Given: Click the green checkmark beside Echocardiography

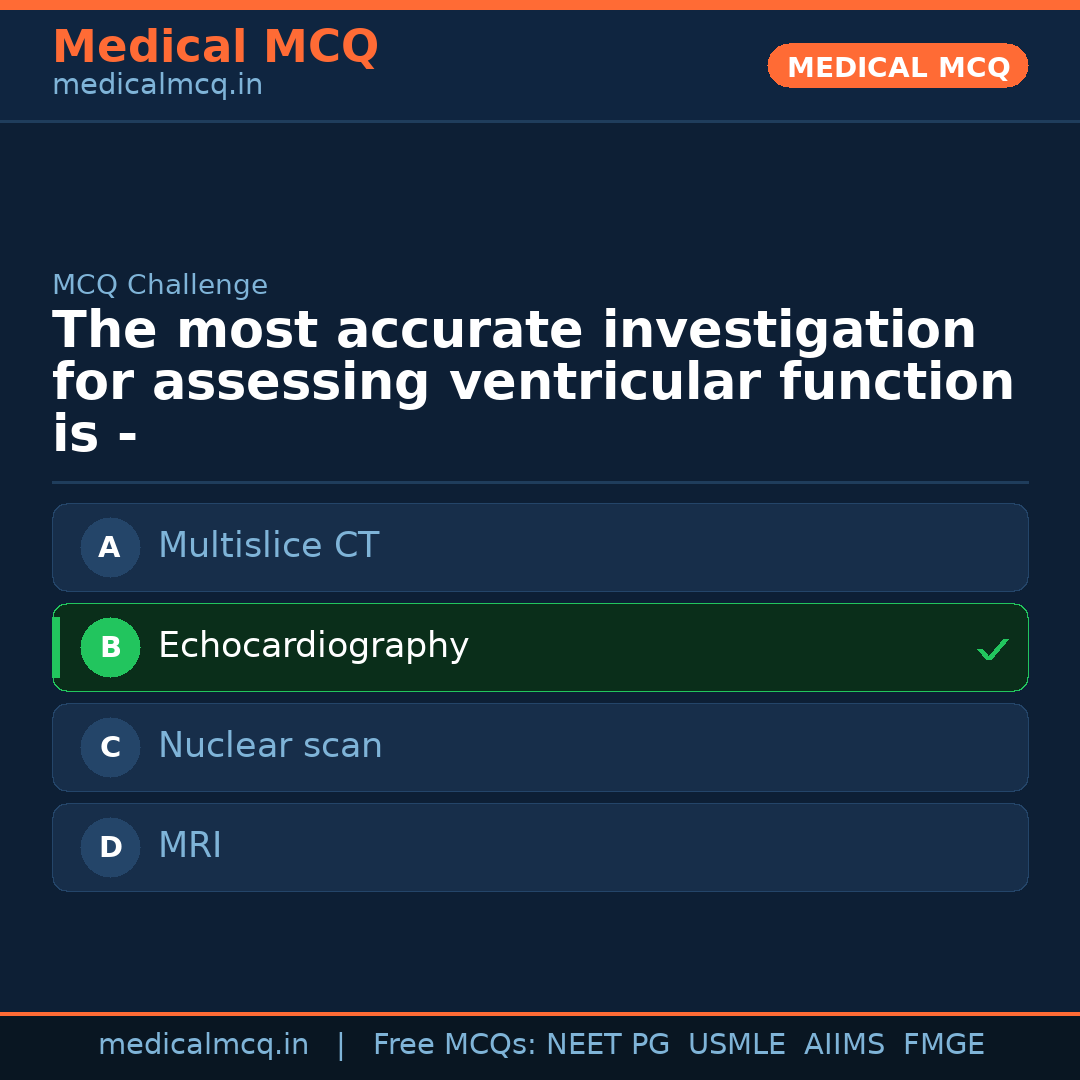Looking at the screenshot, I should (992, 649).
